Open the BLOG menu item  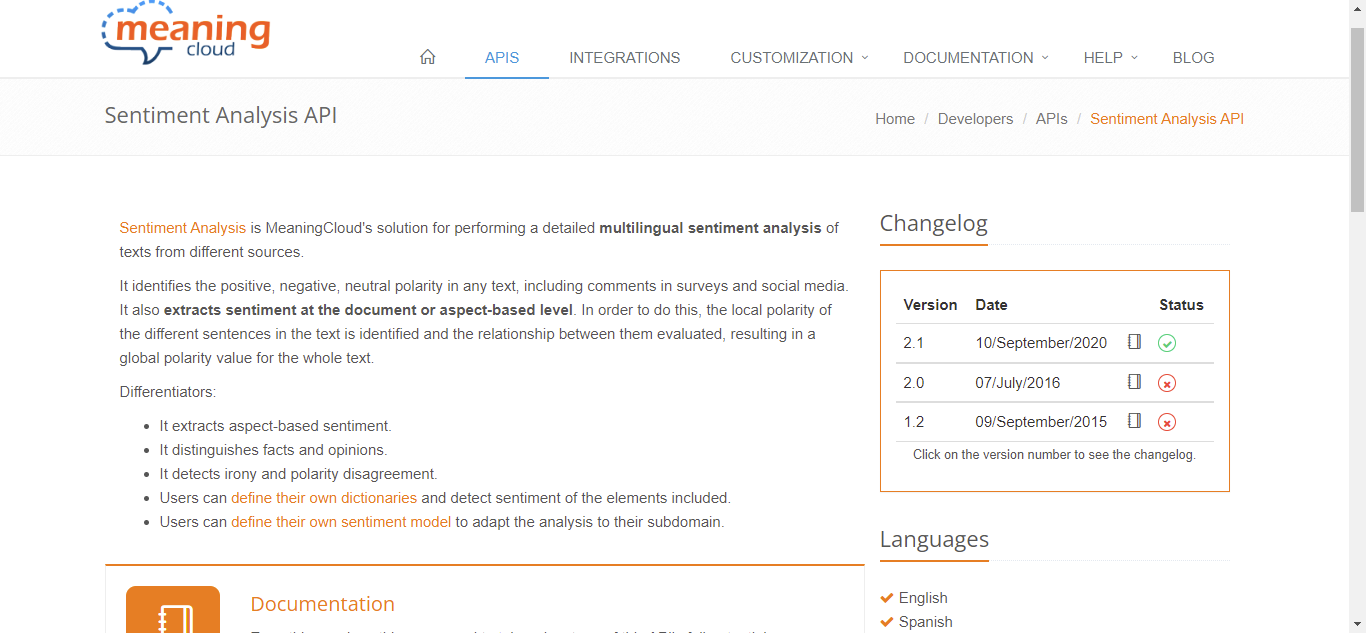pyautogui.click(x=1193, y=57)
